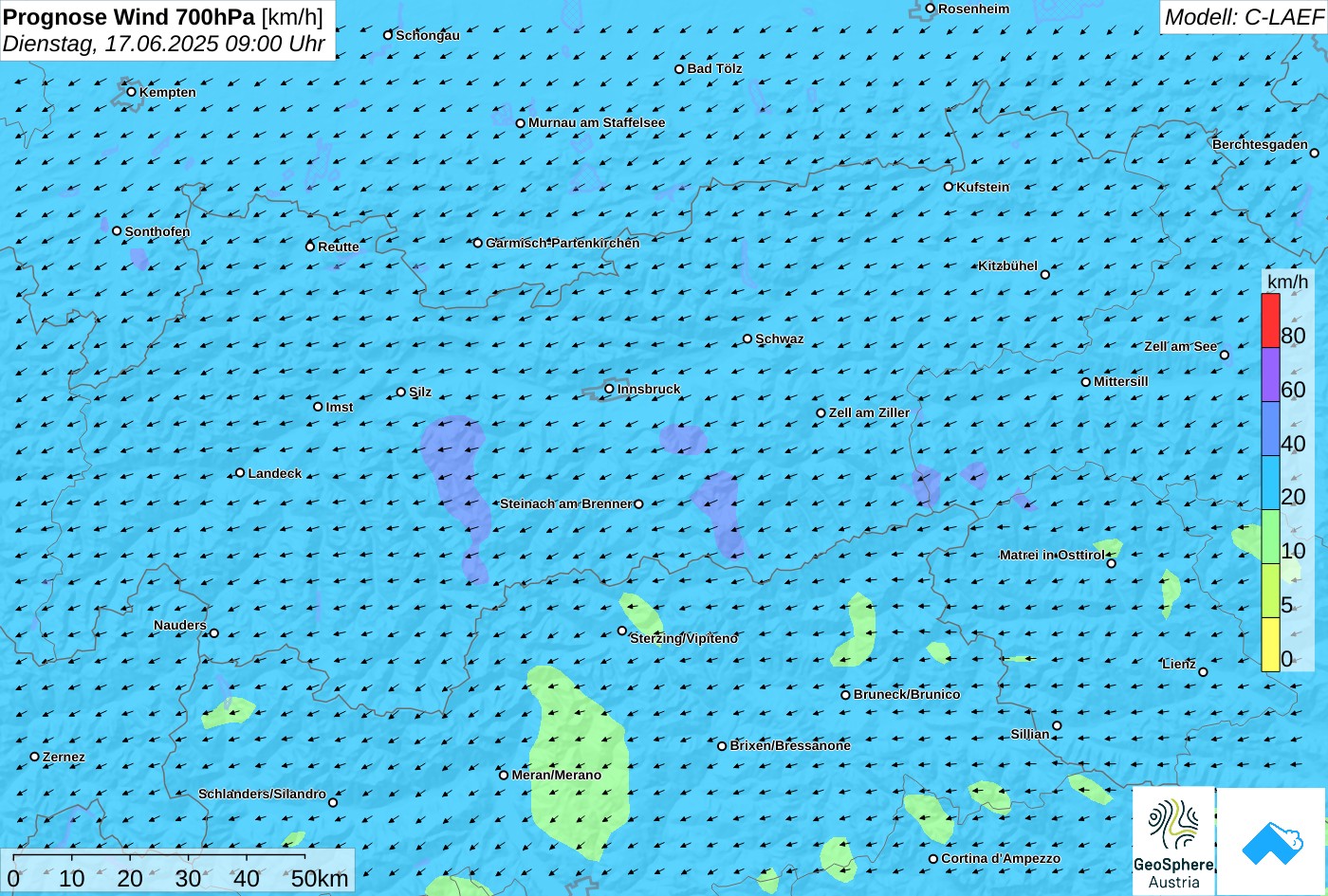This screenshot has height=896, width=1328.
Task: Click the 'Reutte' town label
Action: (339, 247)
